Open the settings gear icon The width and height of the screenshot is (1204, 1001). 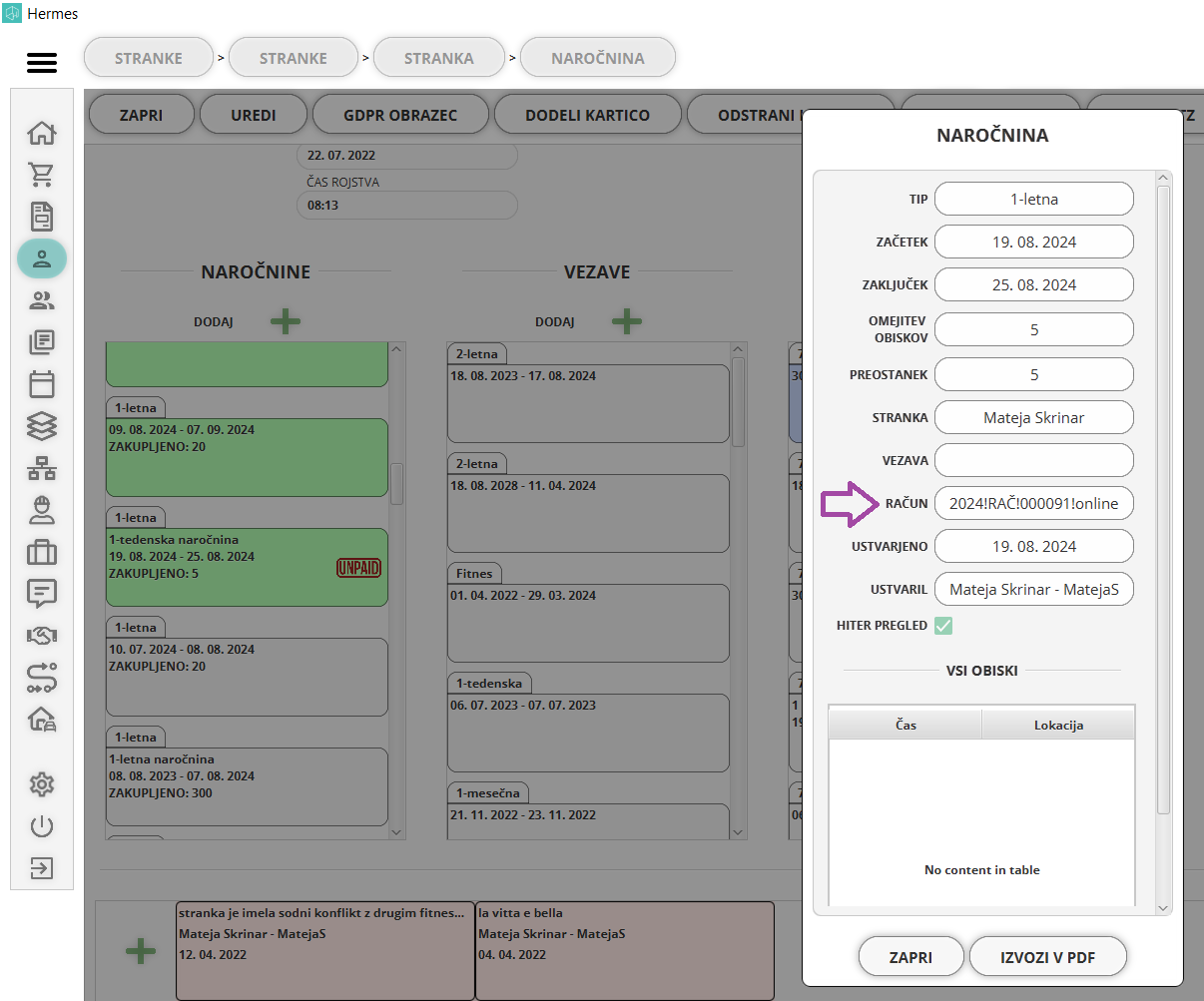(x=42, y=784)
